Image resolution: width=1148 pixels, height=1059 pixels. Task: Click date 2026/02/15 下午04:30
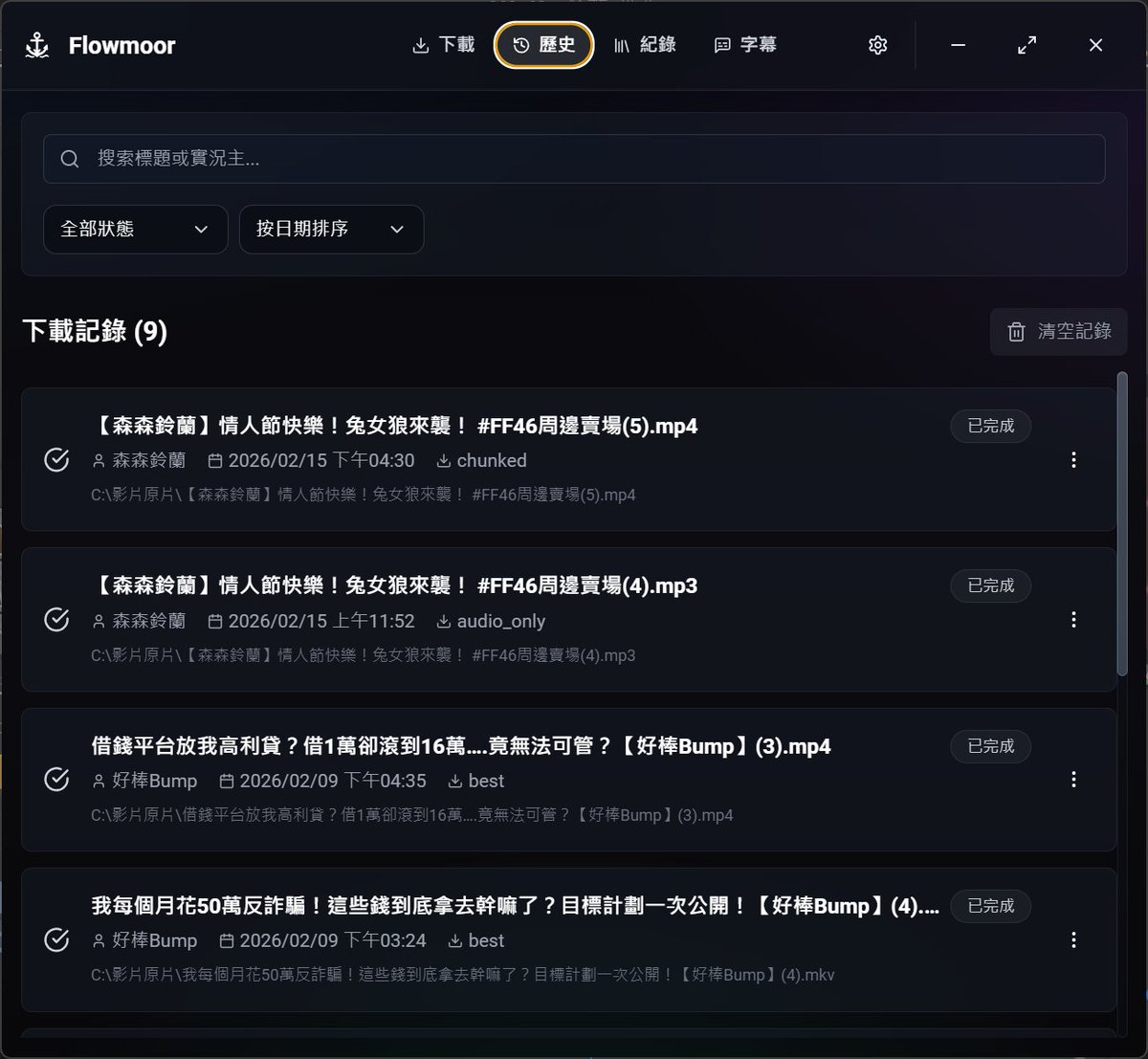tap(312, 460)
